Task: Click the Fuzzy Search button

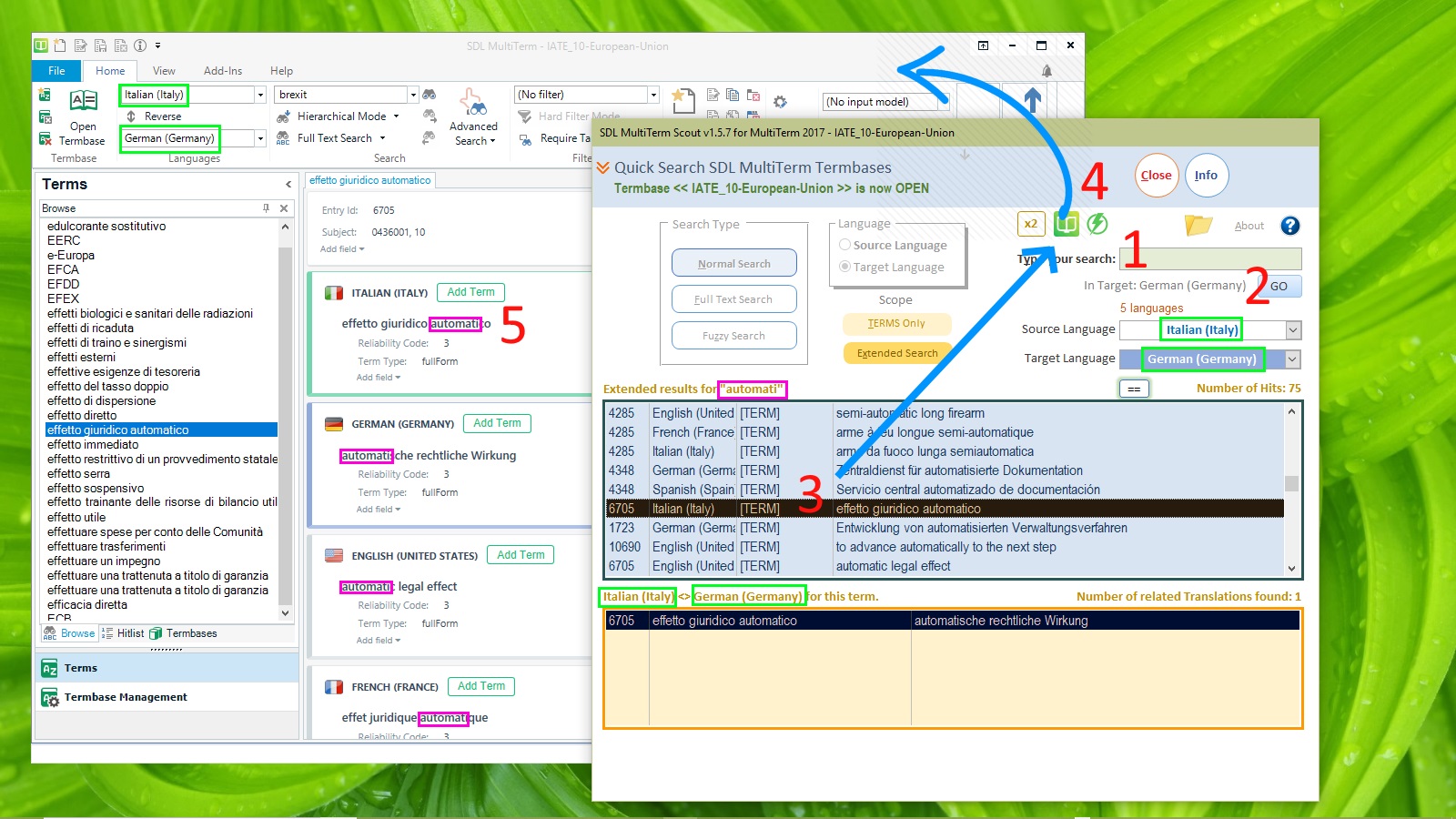Action: tap(733, 336)
